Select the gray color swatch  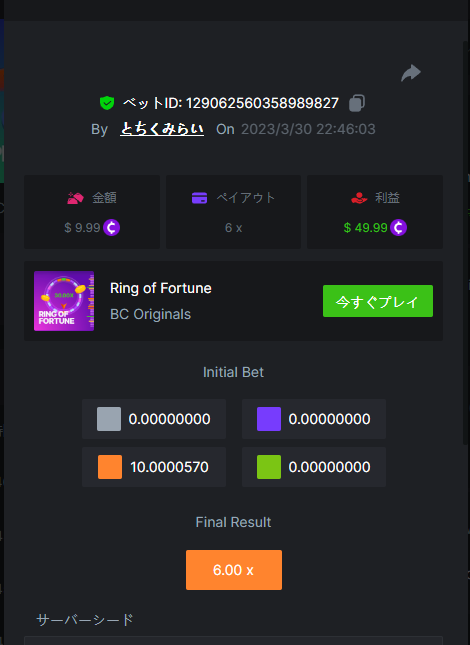tap(109, 419)
